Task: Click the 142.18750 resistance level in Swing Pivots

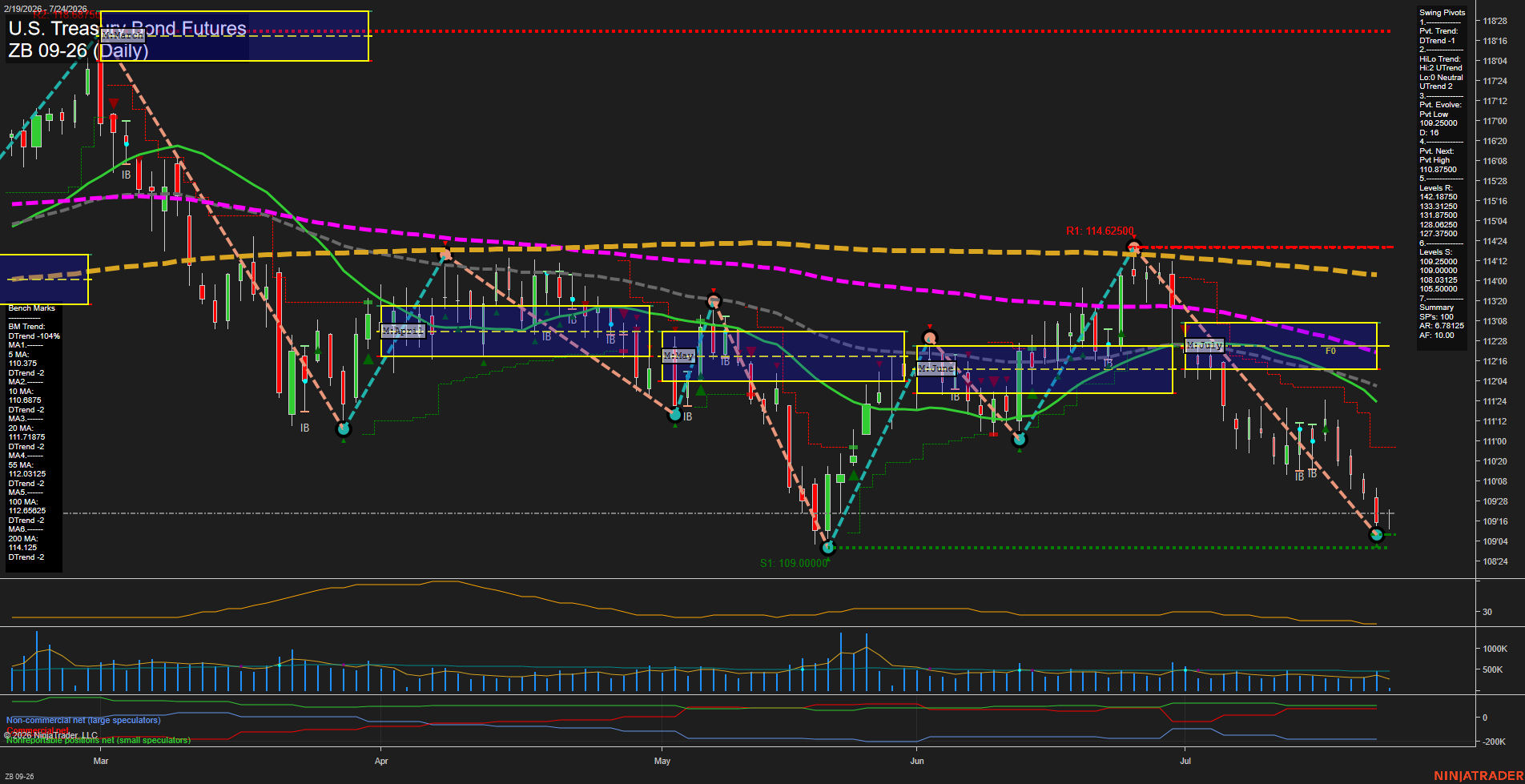Action: pos(1438,197)
